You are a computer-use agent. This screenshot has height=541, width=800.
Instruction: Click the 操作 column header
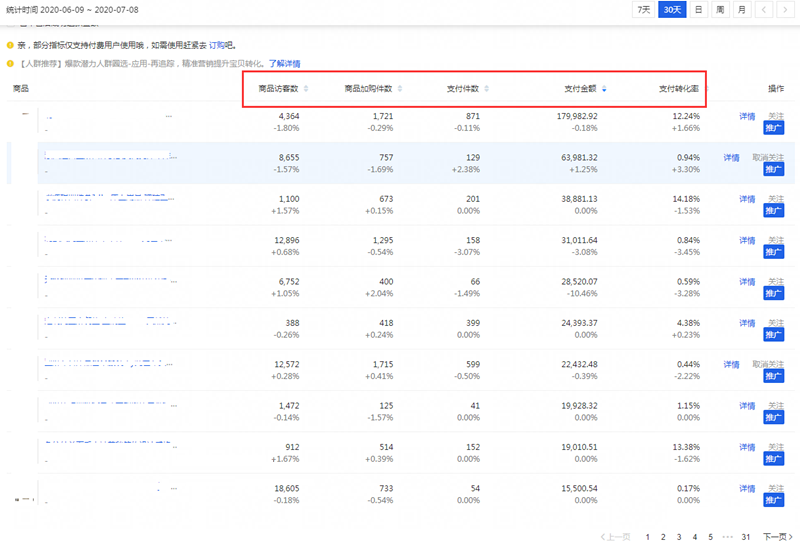tap(776, 89)
